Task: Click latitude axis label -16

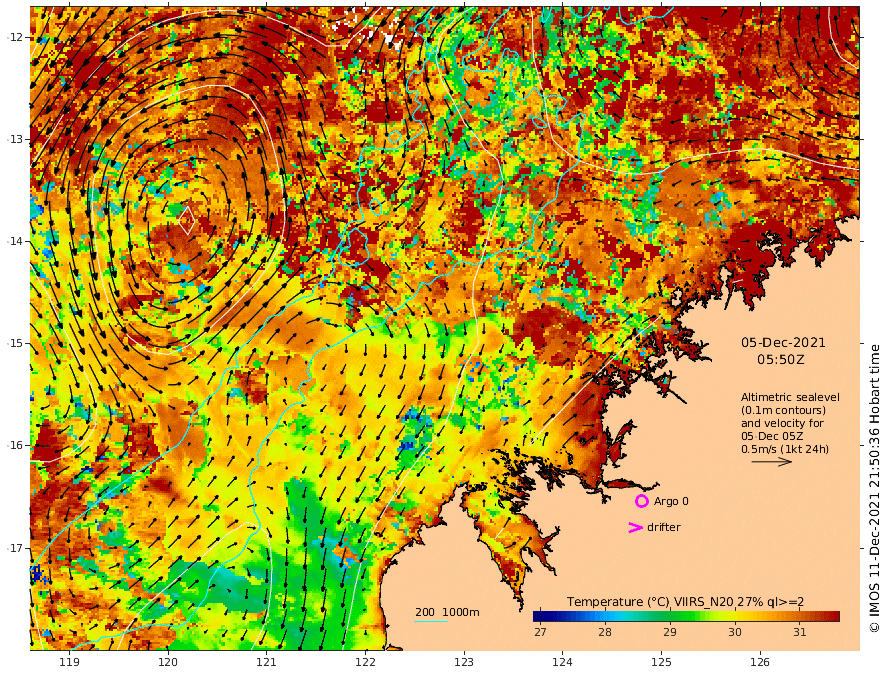Action: point(15,445)
